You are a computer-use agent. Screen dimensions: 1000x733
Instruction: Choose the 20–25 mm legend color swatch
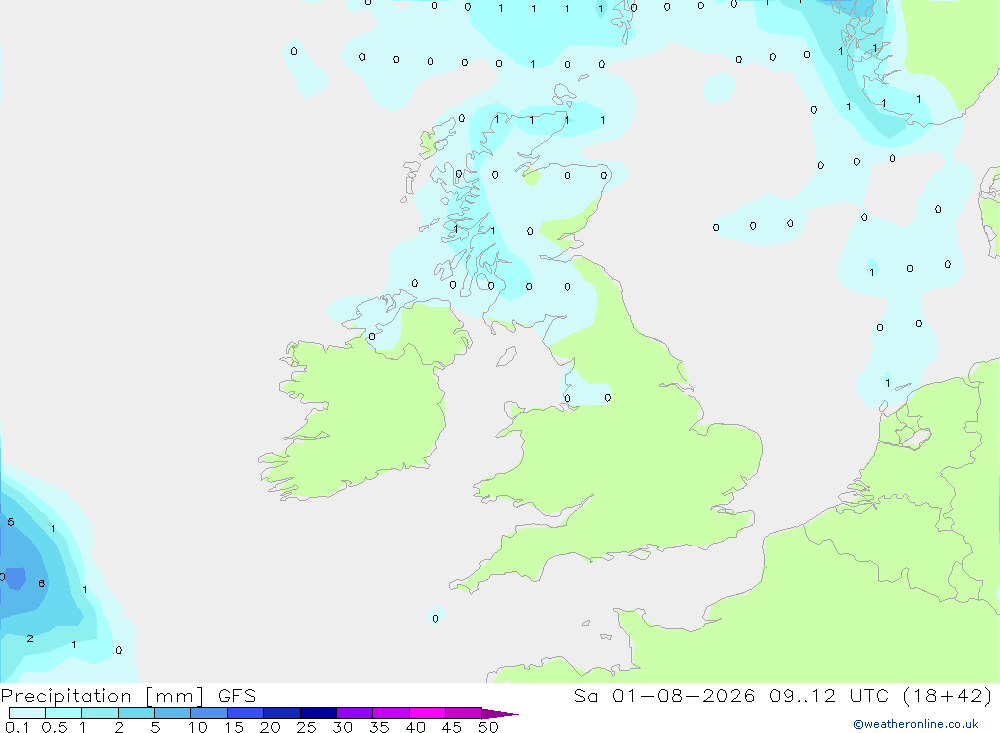282,713
